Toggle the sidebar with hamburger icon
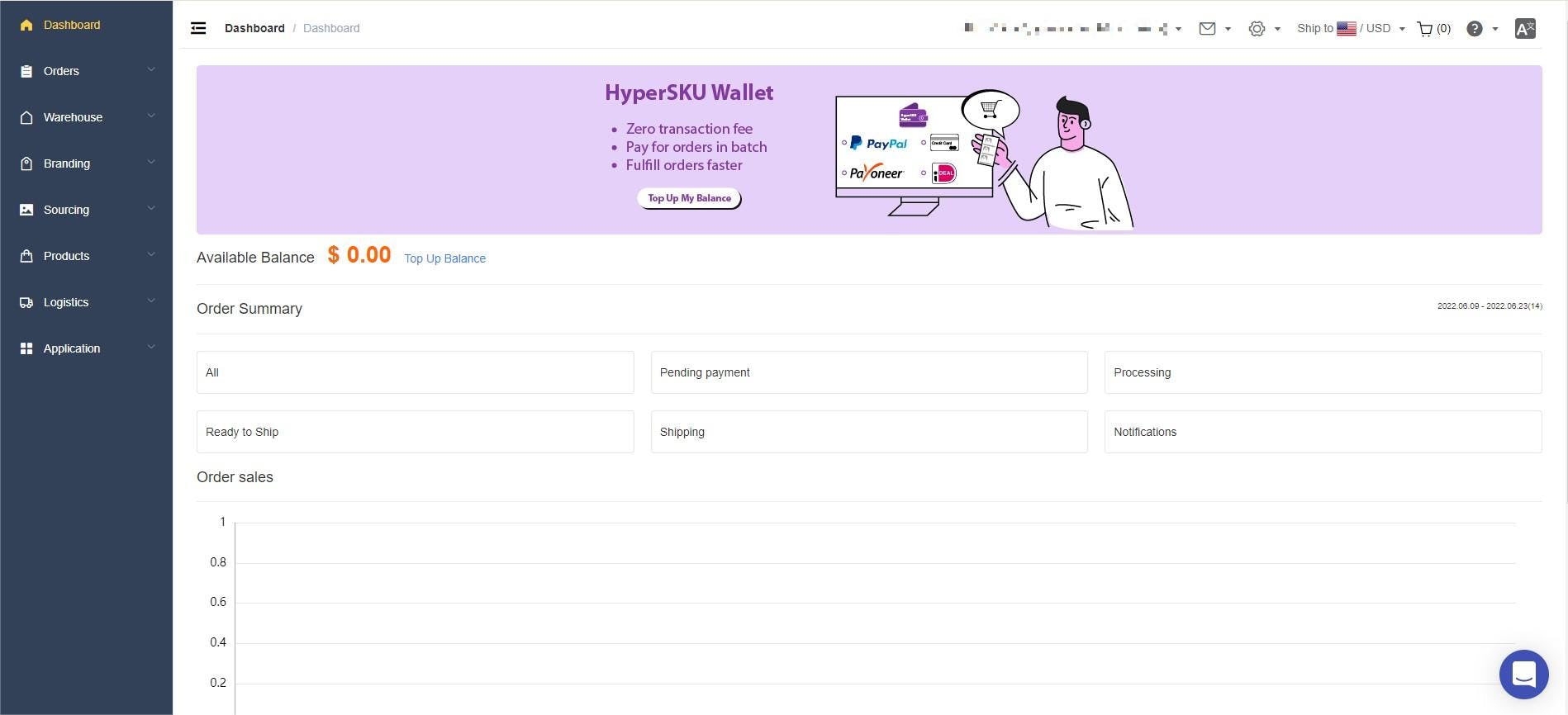 tap(198, 28)
